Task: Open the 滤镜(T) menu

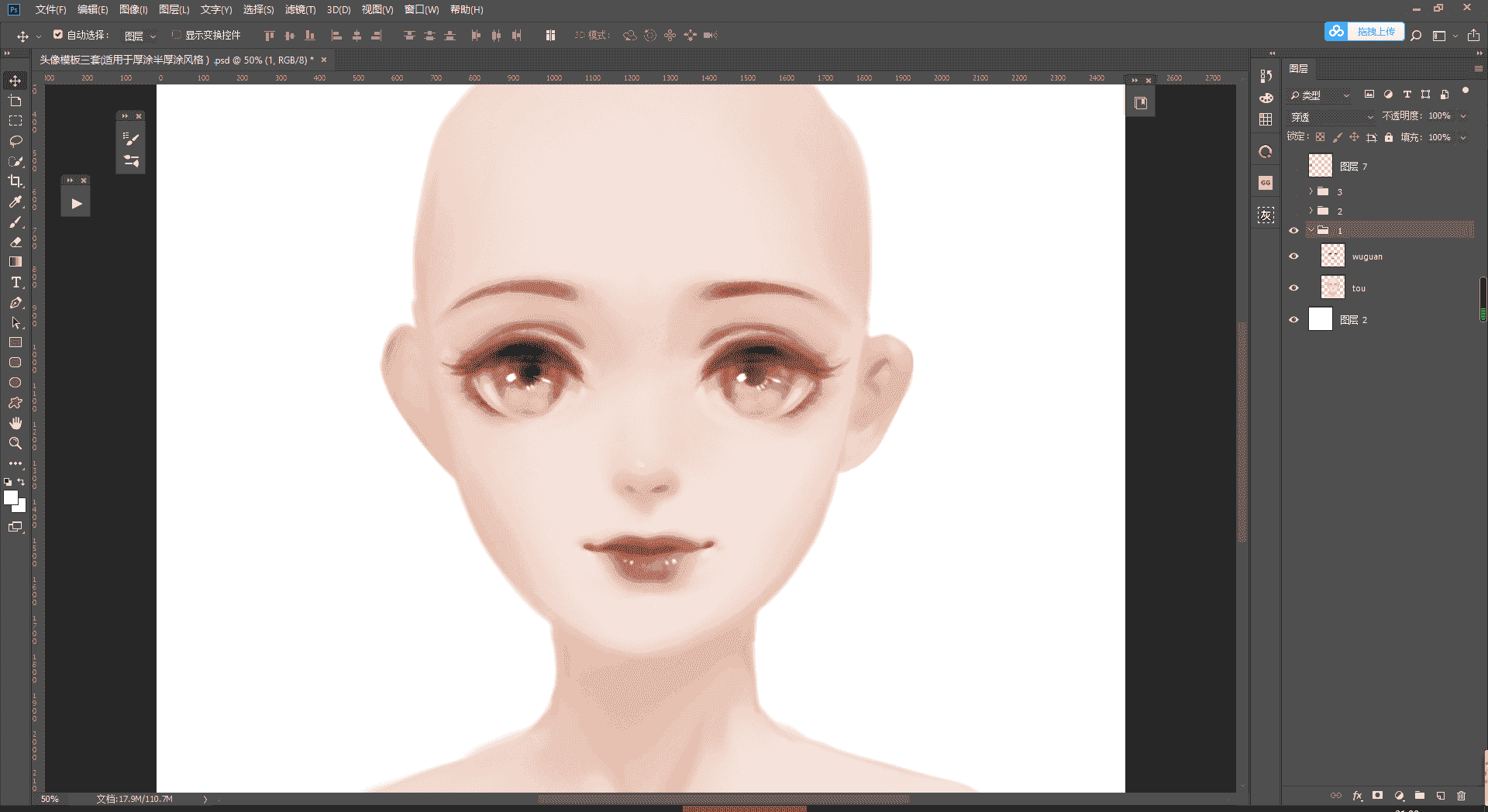Action: (x=300, y=9)
